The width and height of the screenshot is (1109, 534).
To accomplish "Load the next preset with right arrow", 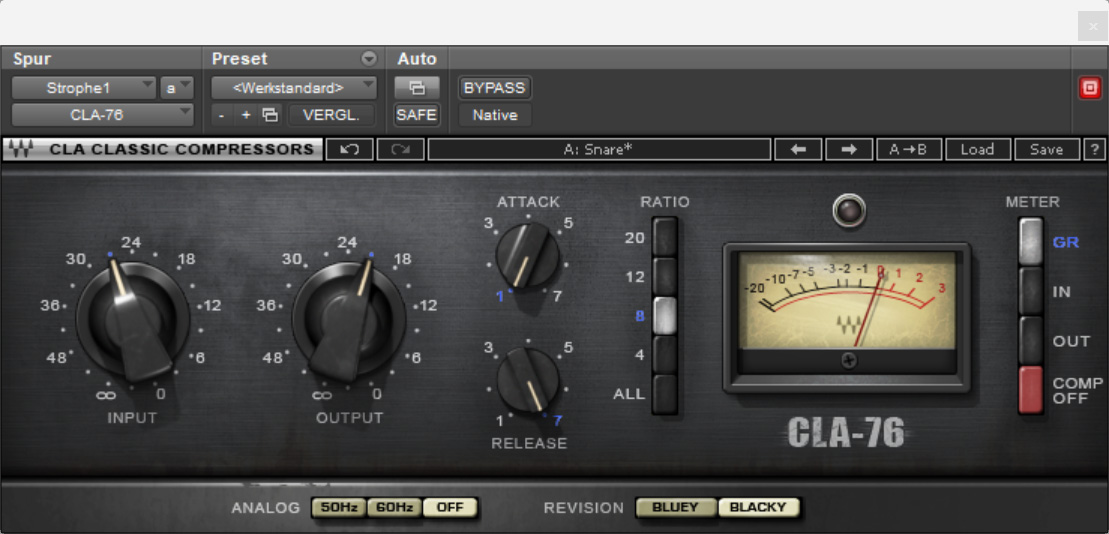I will (849, 150).
